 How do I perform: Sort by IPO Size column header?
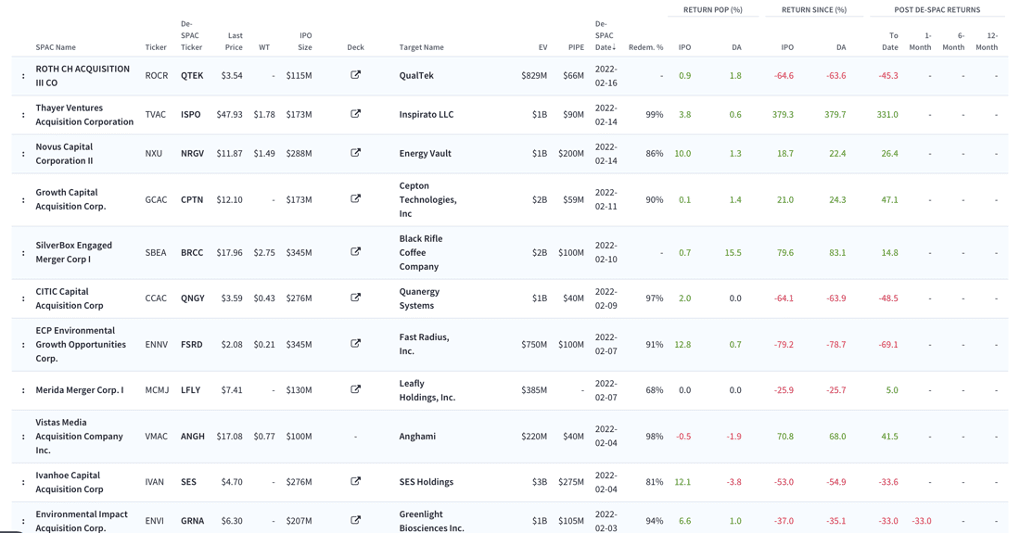tap(304, 42)
